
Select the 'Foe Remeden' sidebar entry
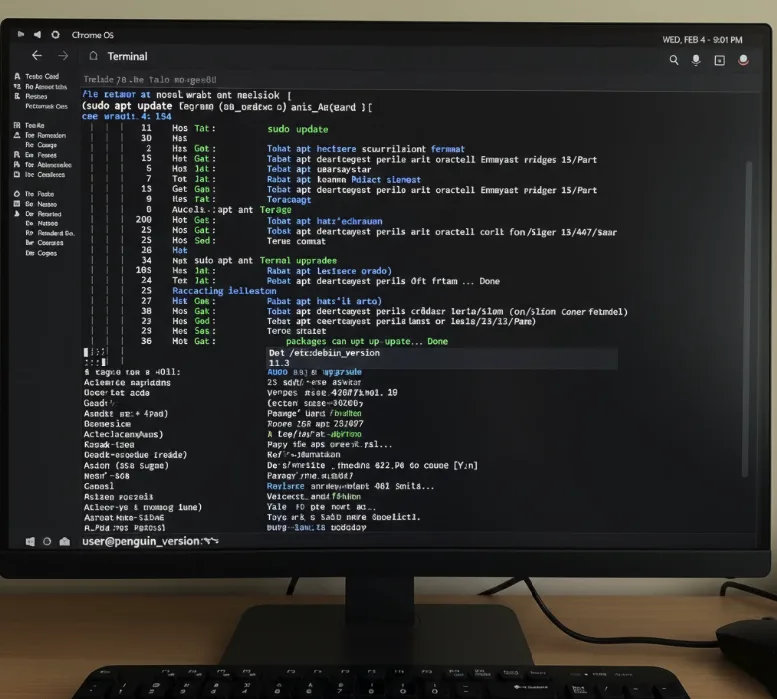pos(45,135)
